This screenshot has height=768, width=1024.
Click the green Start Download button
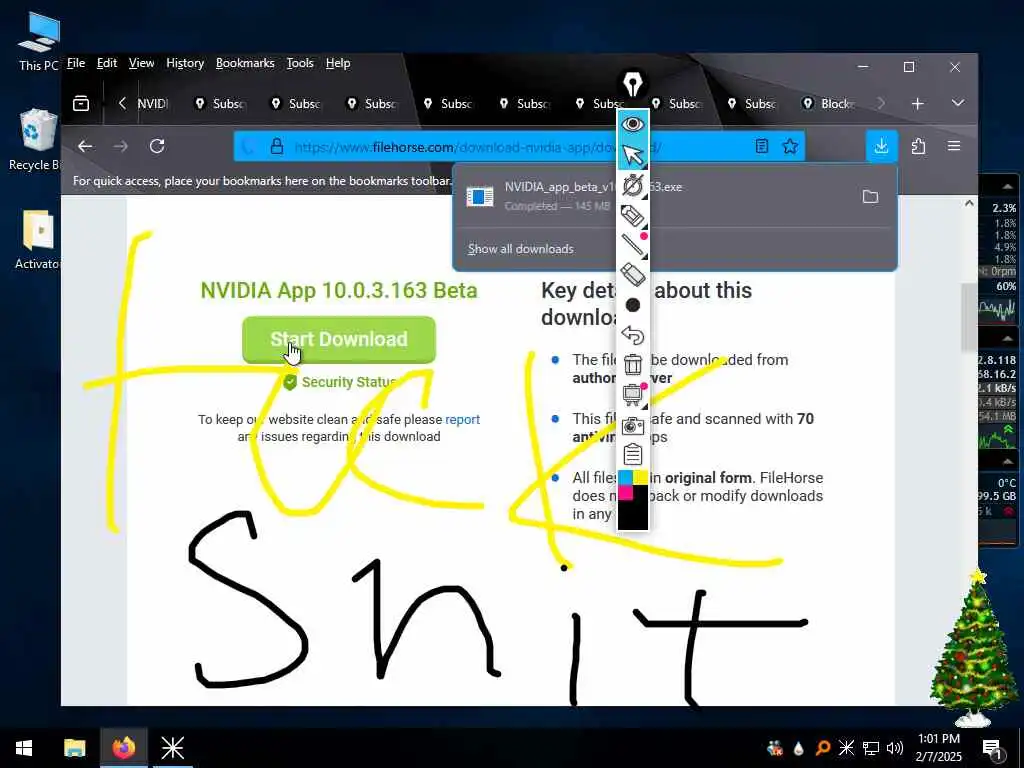coord(339,340)
